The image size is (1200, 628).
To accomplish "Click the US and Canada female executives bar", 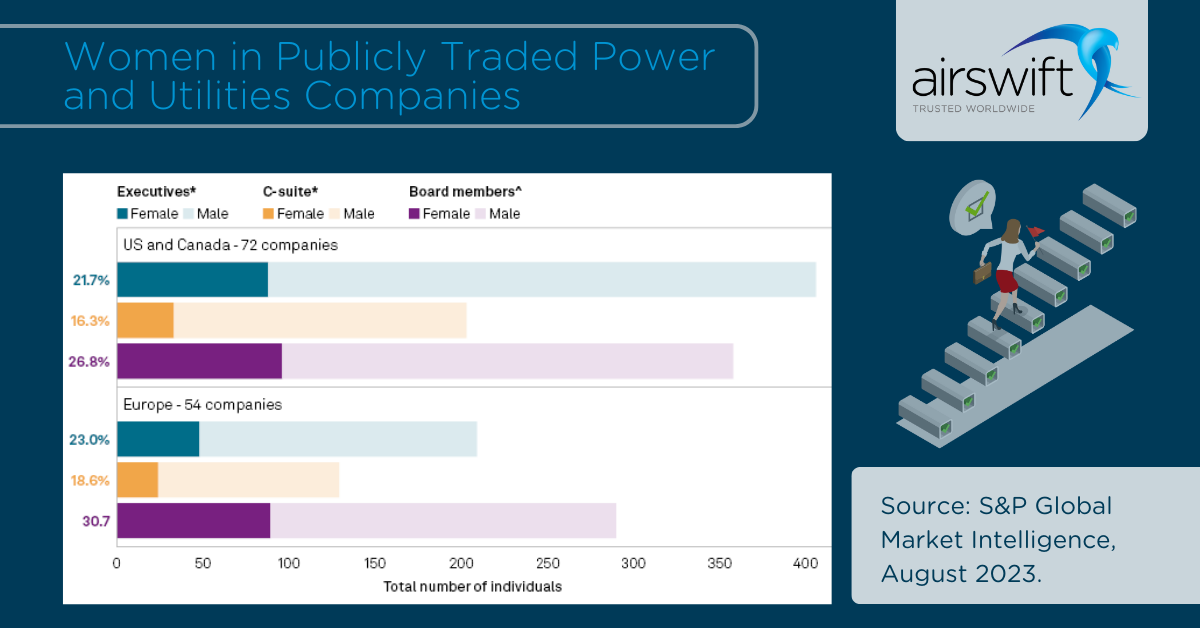I will click(192, 280).
